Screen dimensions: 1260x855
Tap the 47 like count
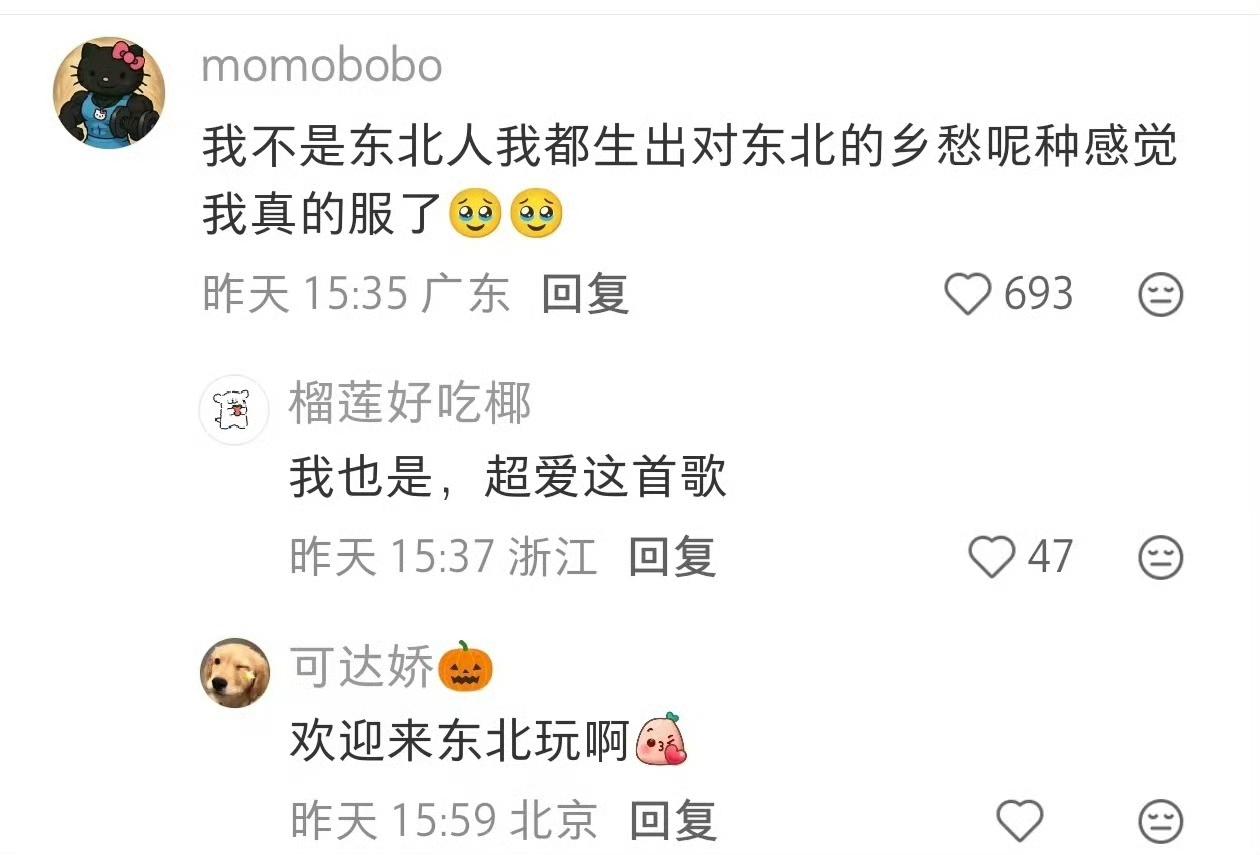(1050, 557)
